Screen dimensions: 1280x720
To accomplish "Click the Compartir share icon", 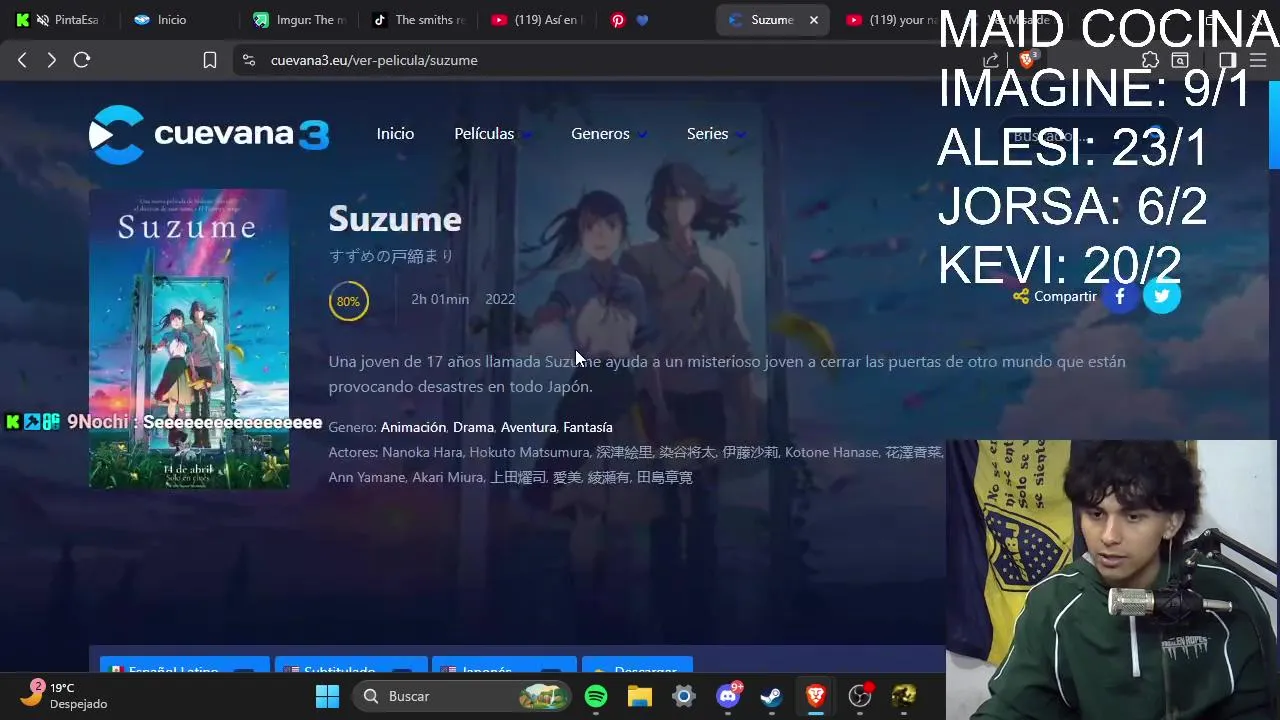I will click(1021, 296).
